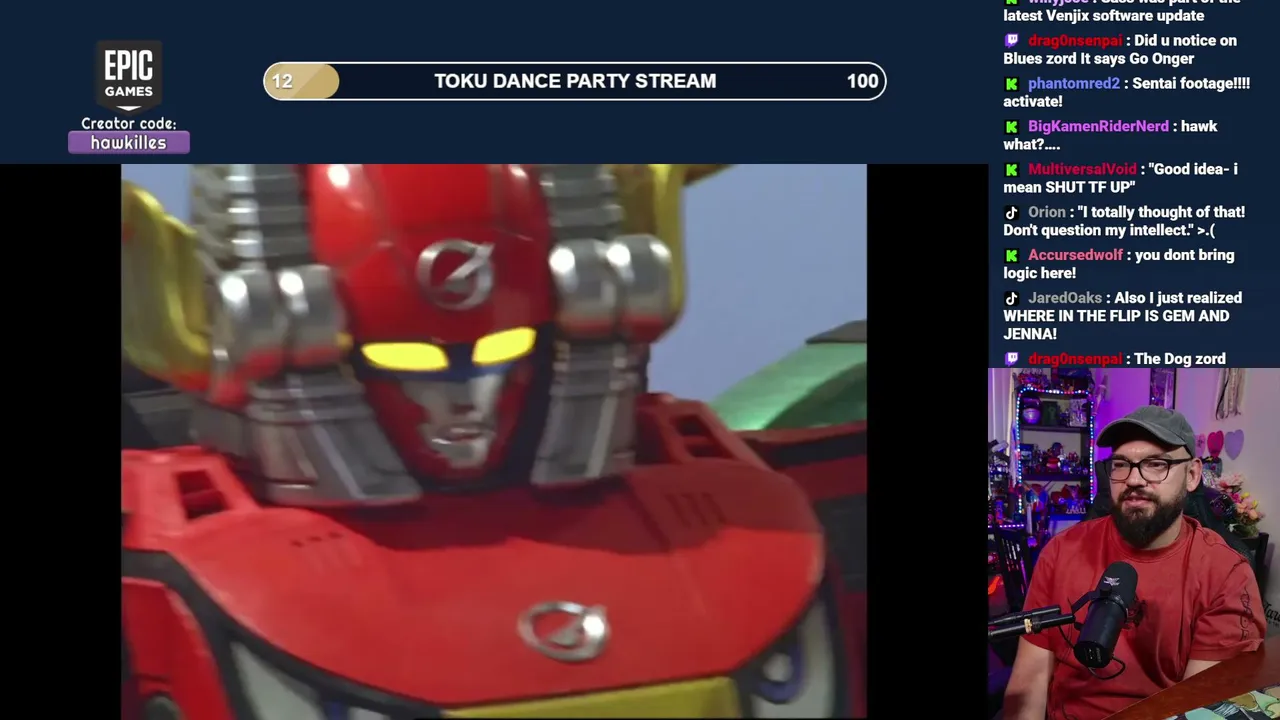Open the Accursedwolf username

[x=1075, y=256]
